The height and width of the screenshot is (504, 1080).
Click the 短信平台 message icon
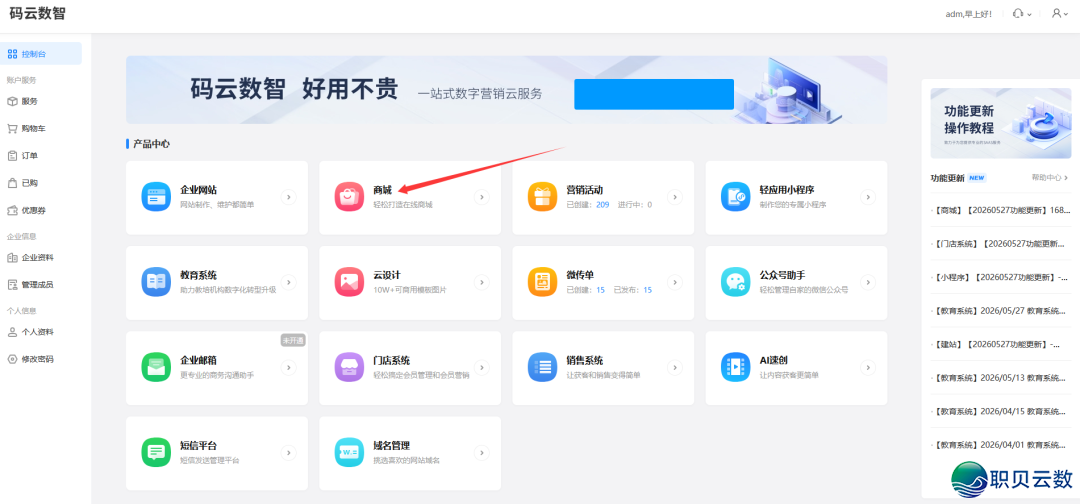[156, 452]
